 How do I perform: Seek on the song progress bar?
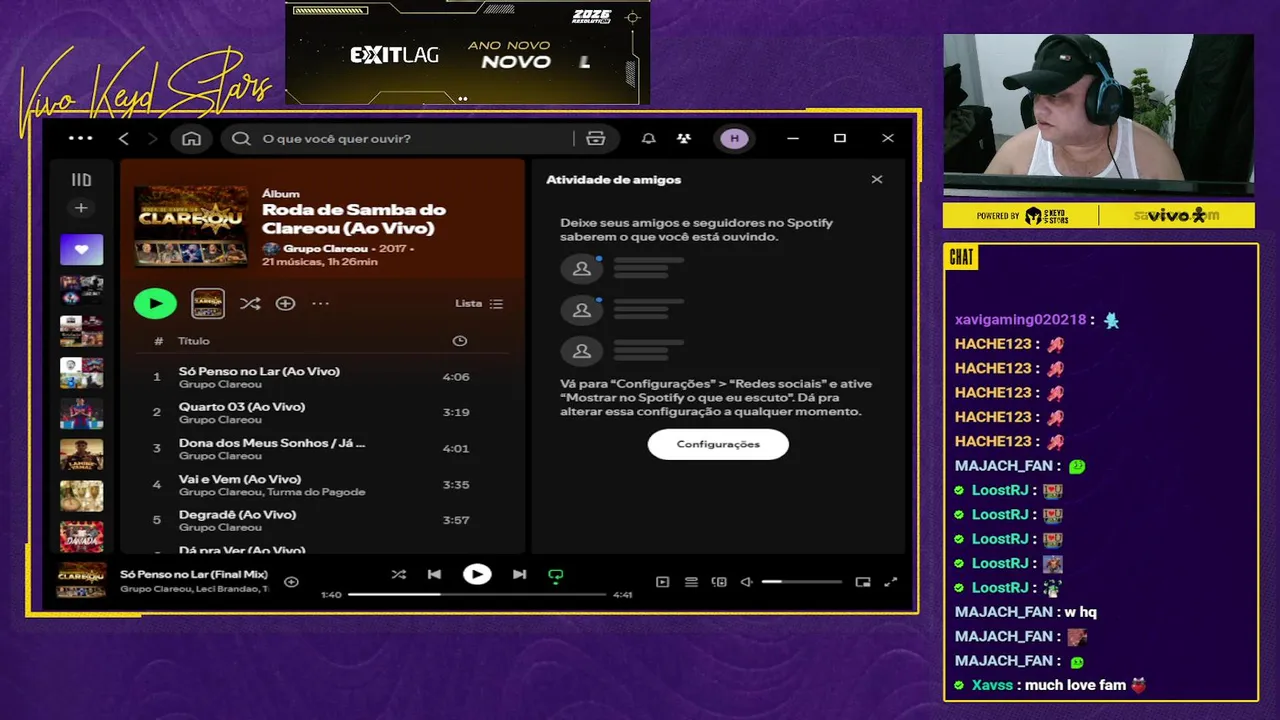tap(477, 594)
